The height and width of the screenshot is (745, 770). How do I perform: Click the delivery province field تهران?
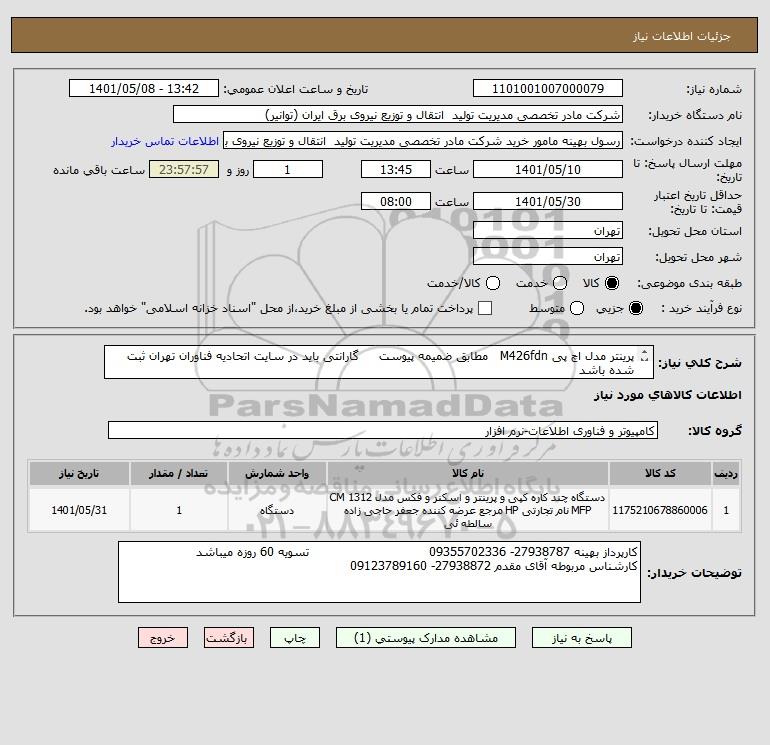[x=548, y=230]
